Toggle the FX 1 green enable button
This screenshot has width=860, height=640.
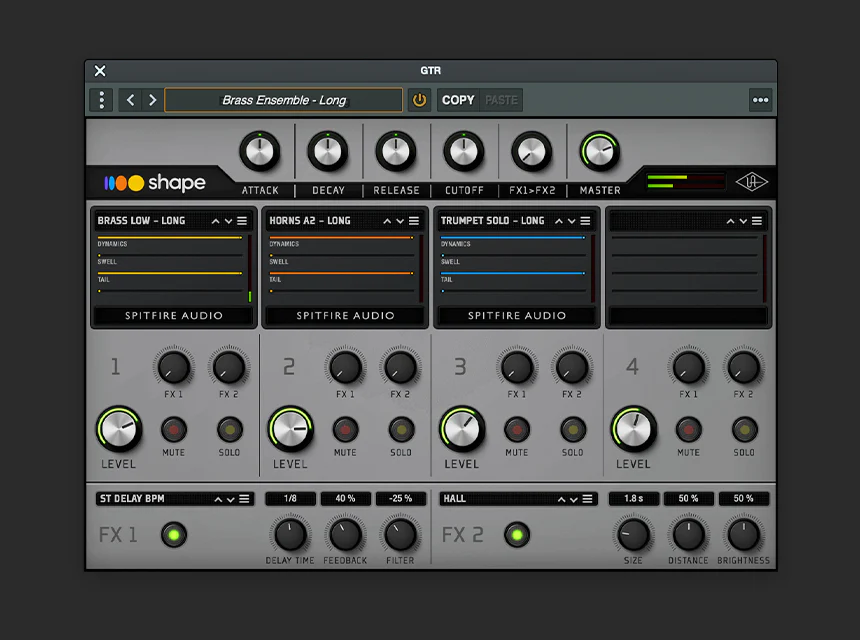point(174,535)
